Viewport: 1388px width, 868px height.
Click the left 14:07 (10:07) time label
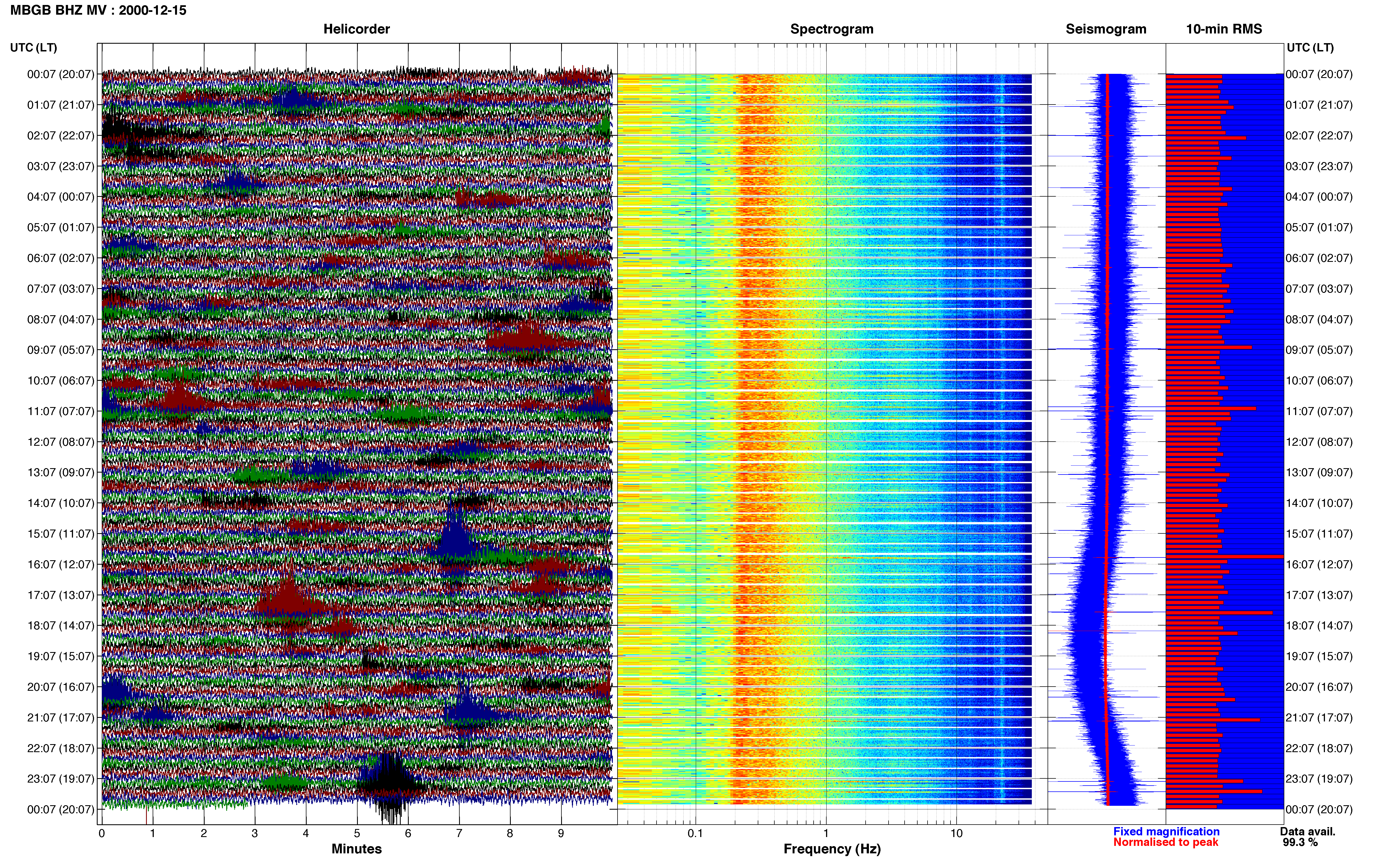pyautogui.click(x=61, y=503)
